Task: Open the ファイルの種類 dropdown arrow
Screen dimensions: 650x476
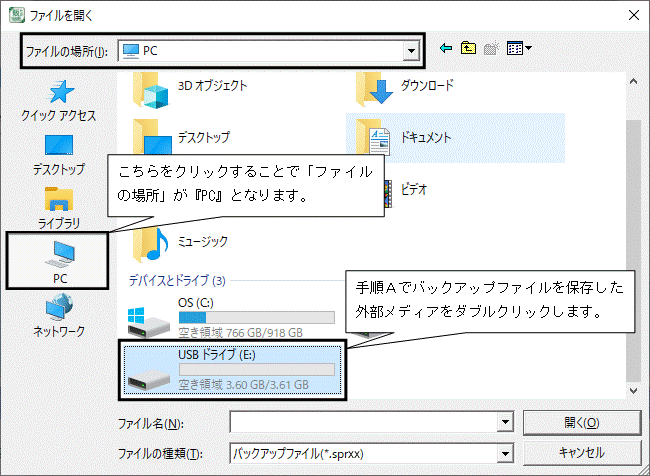Action: 505,453
